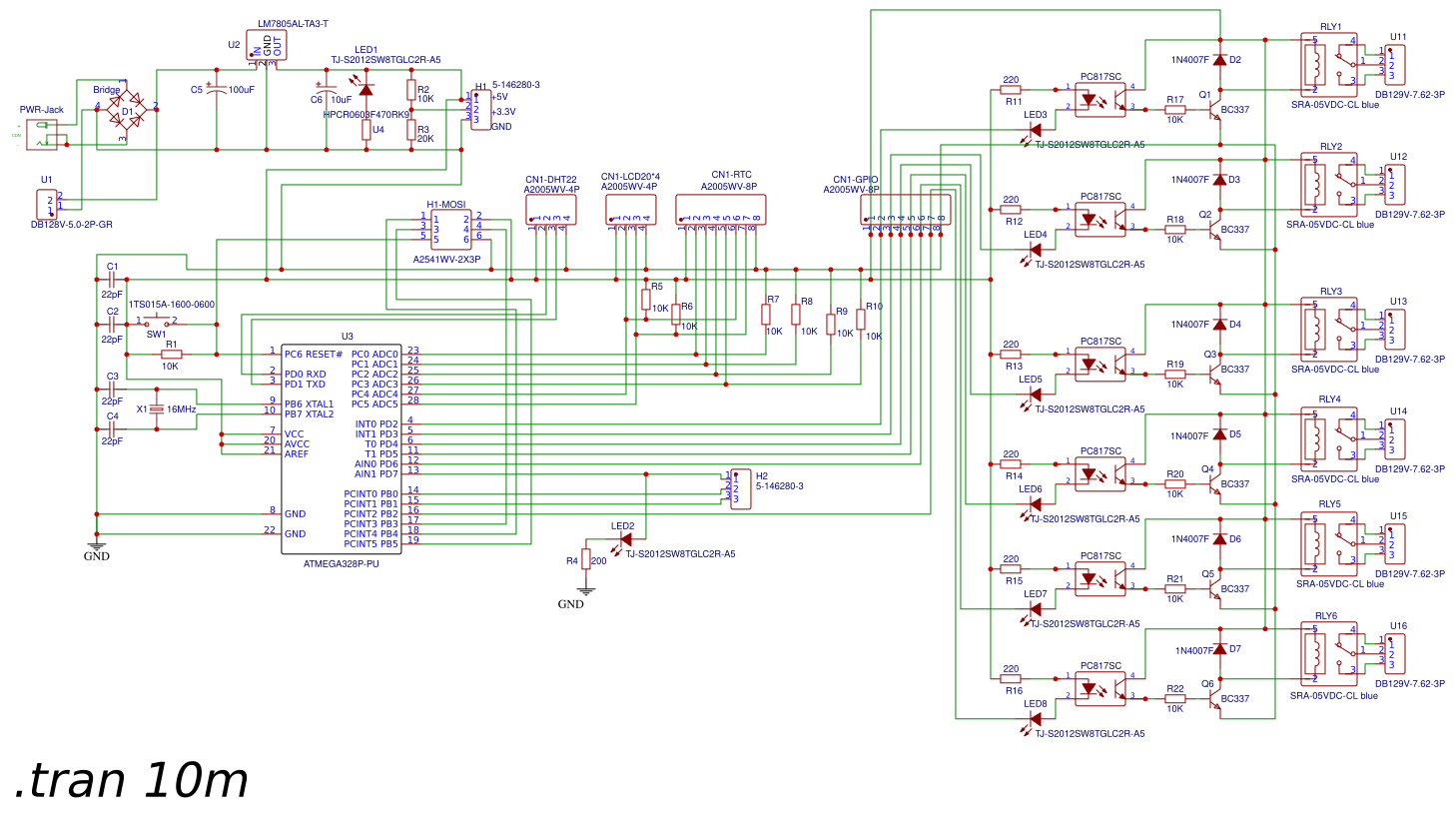Select the +3.3V net label

coord(504,112)
